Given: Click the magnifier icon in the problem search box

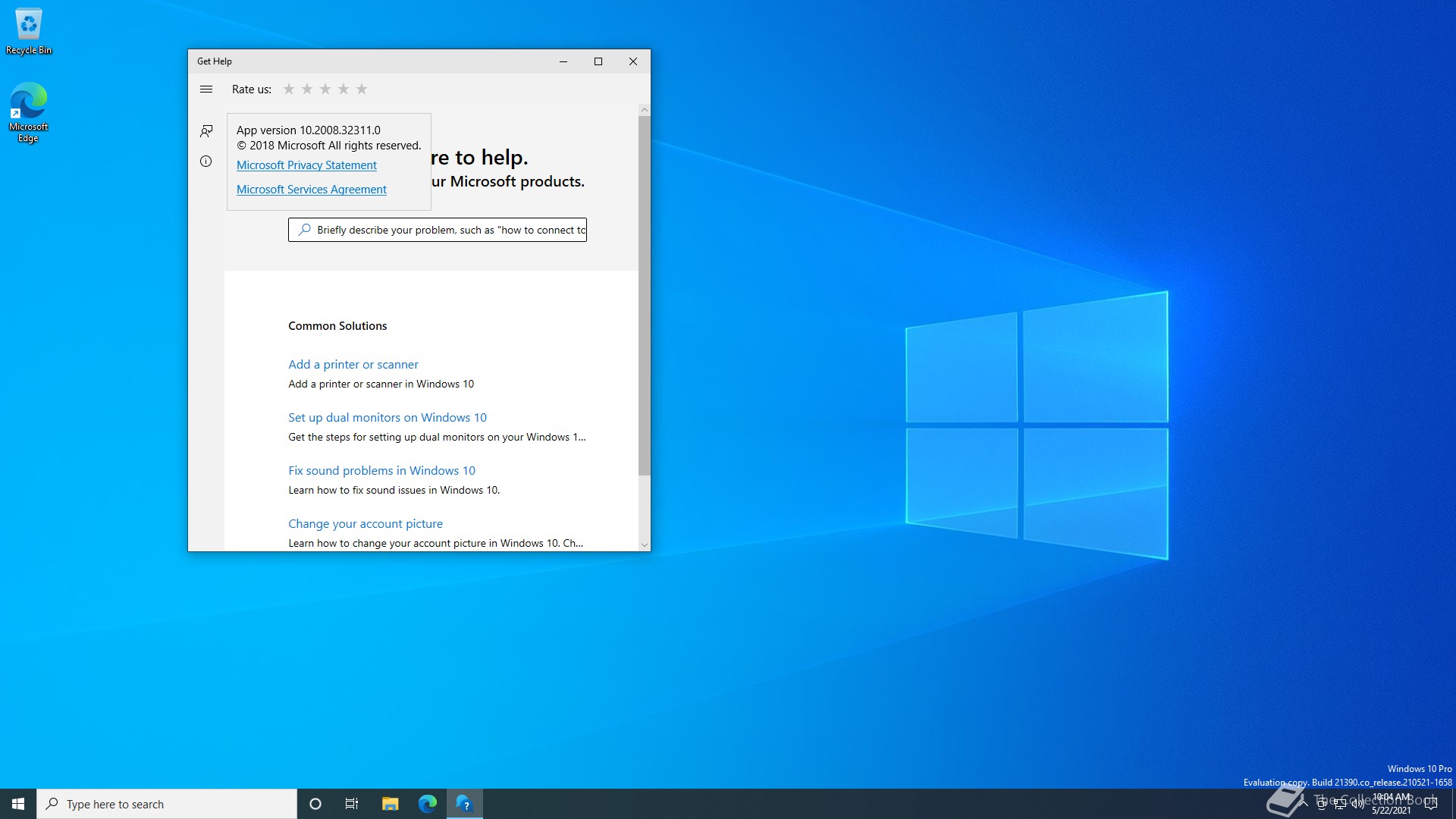Looking at the screenshot, I should [x=304, y=230].
